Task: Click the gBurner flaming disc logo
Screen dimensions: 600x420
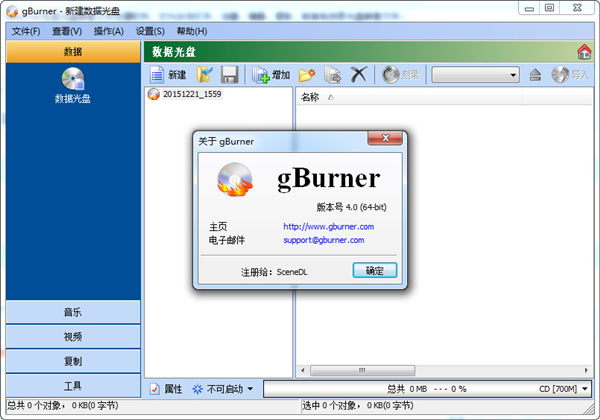Action: coord(235,179)
